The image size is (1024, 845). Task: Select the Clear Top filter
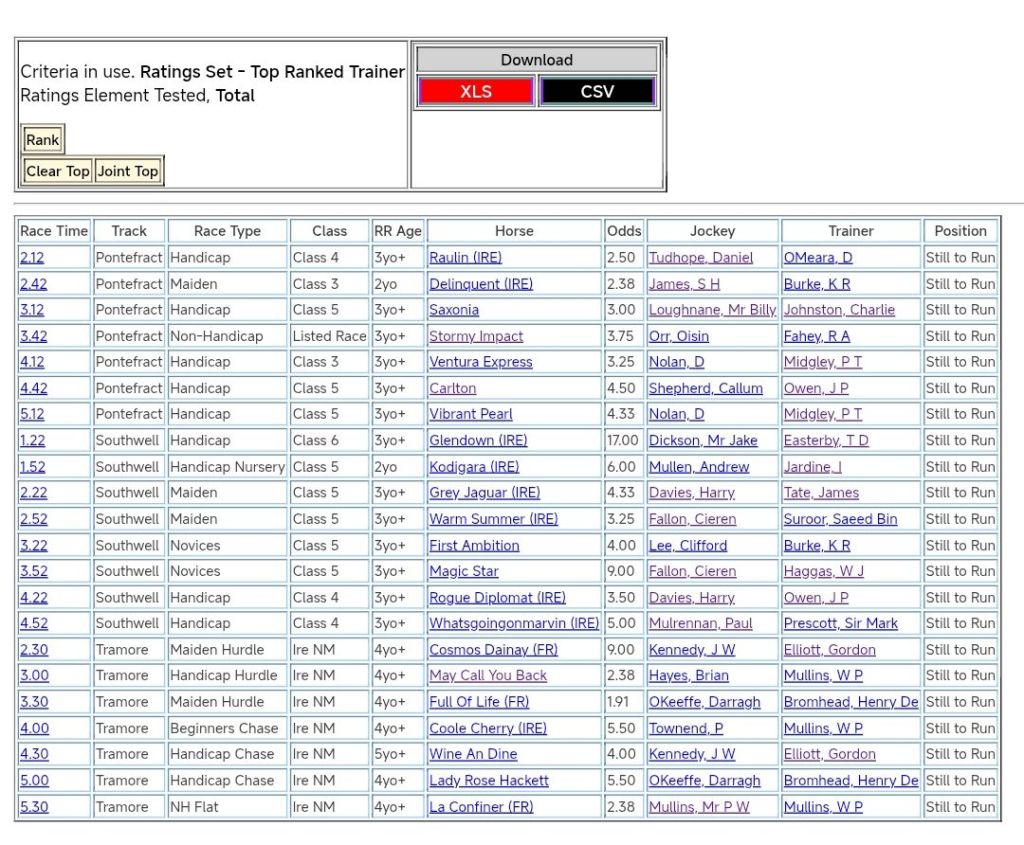click(58, 171)
